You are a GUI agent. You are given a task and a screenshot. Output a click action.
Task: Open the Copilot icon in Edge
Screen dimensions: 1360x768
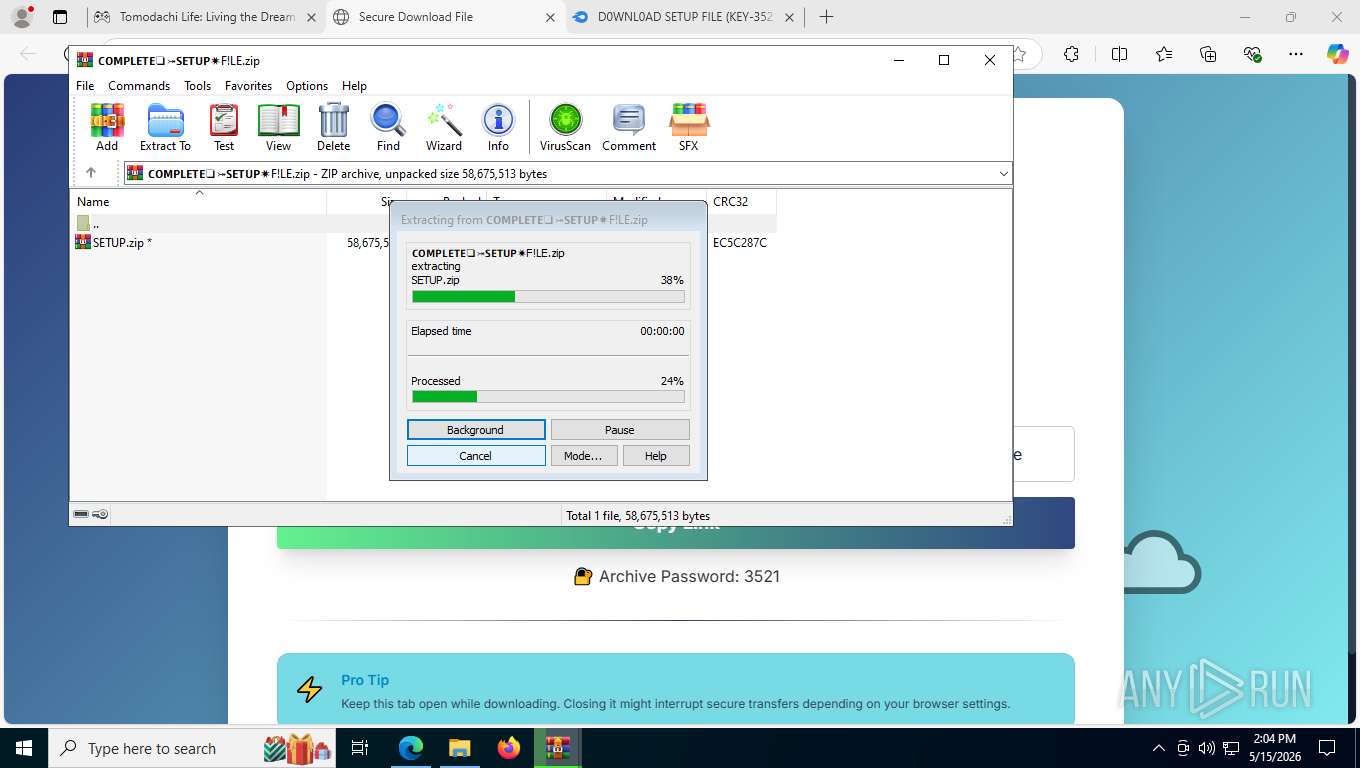[1338, 54]
